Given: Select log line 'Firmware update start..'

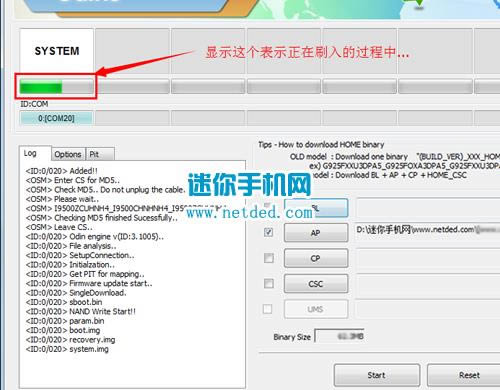Looking at the screenshot, I should click(x=89, y=284).
